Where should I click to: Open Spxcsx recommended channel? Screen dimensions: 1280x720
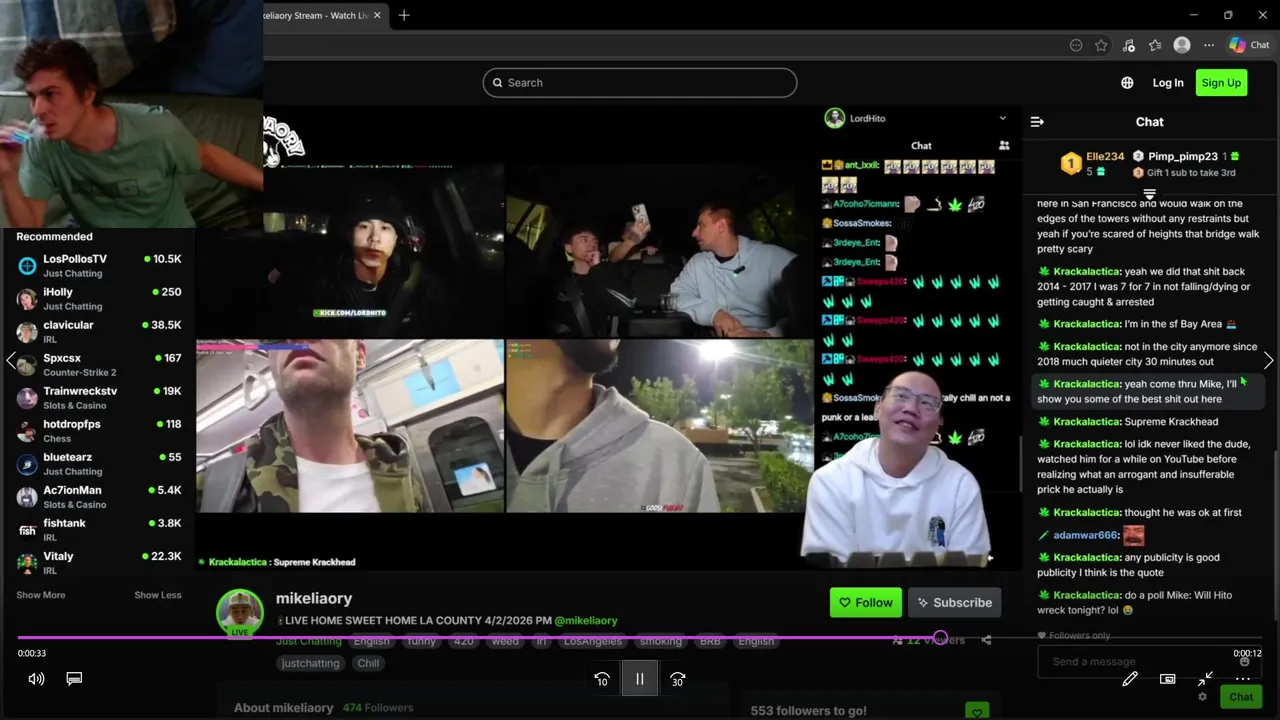99,365
